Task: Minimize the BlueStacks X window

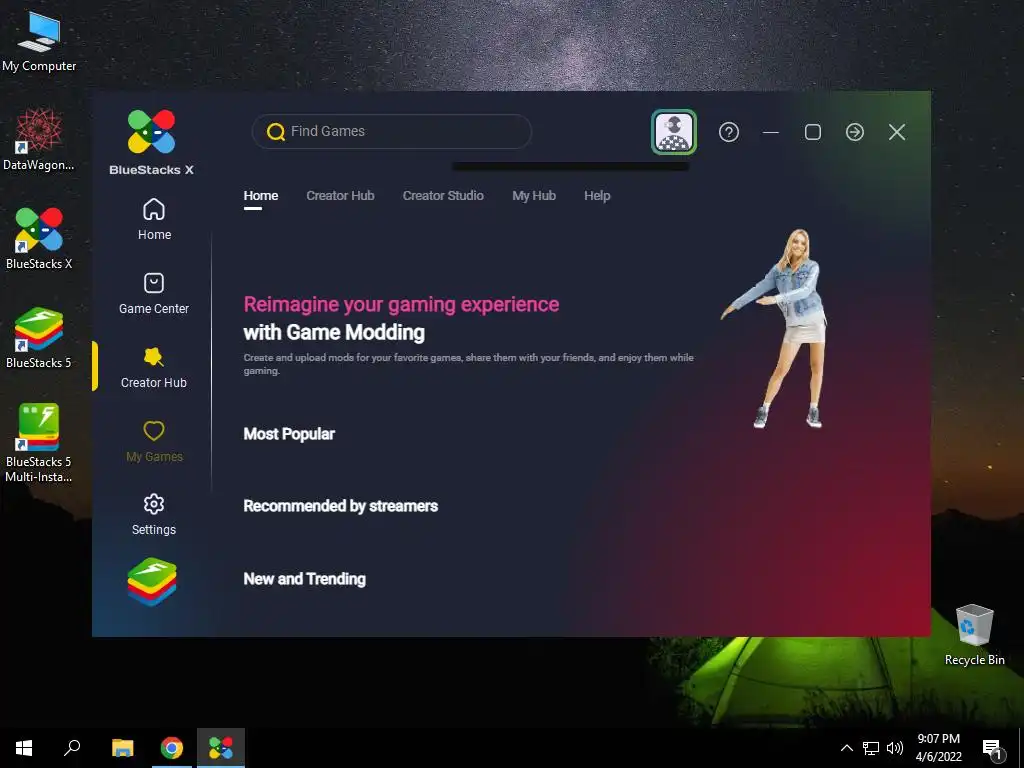Action: (x=771, y=132)
